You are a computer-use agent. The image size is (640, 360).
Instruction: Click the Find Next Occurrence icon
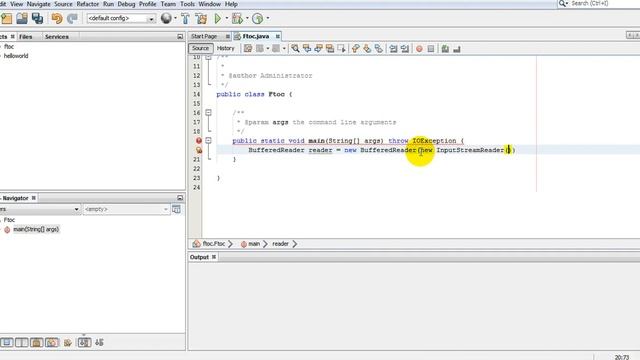click(x=318, y=49)
